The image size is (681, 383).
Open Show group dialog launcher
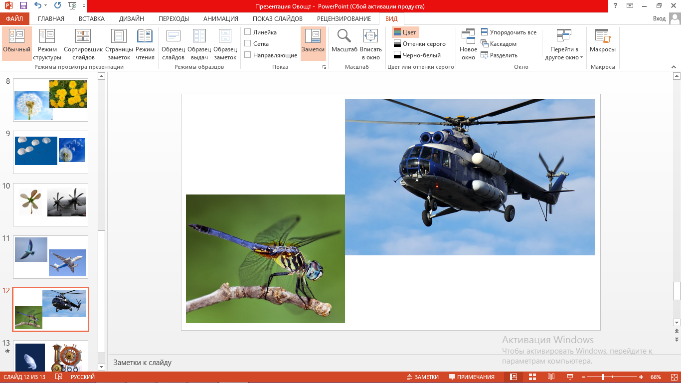324,67
